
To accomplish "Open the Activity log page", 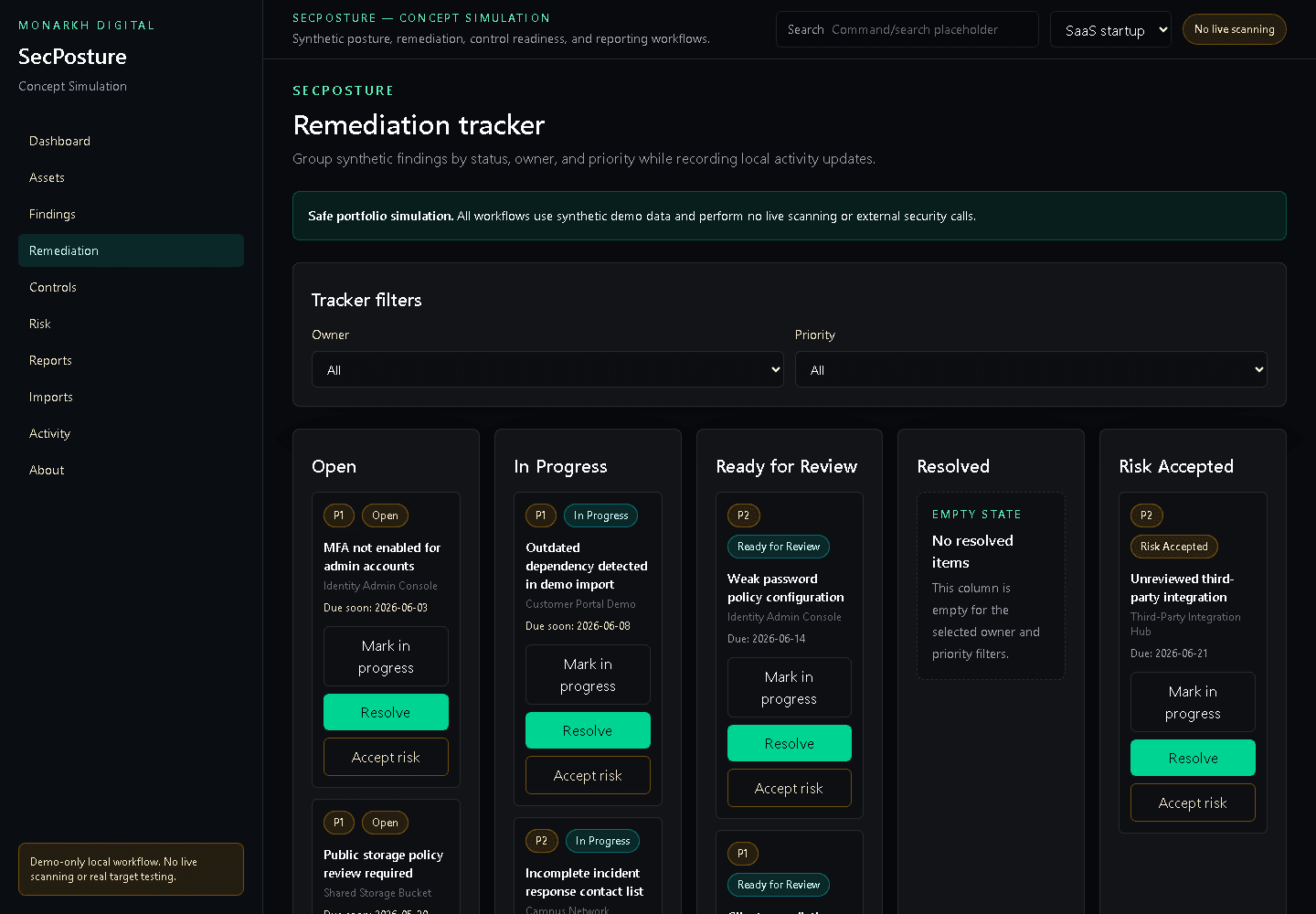I will (131, 433).
